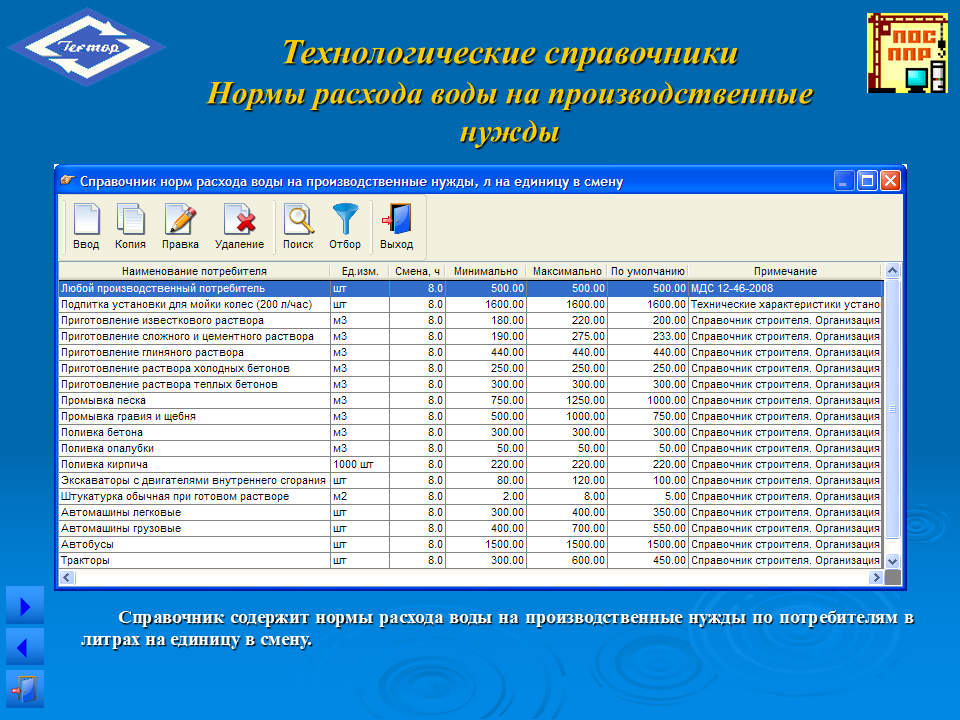960x720 pixels.
Task: Select row Любой производственный потребитель
Action: click(470, 288)
